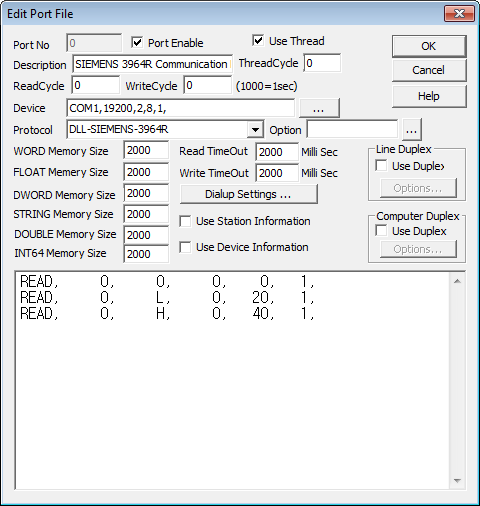The image size is (480, 506).
Task: Click the browse button next to Option field
Action: tap(412, 130)
